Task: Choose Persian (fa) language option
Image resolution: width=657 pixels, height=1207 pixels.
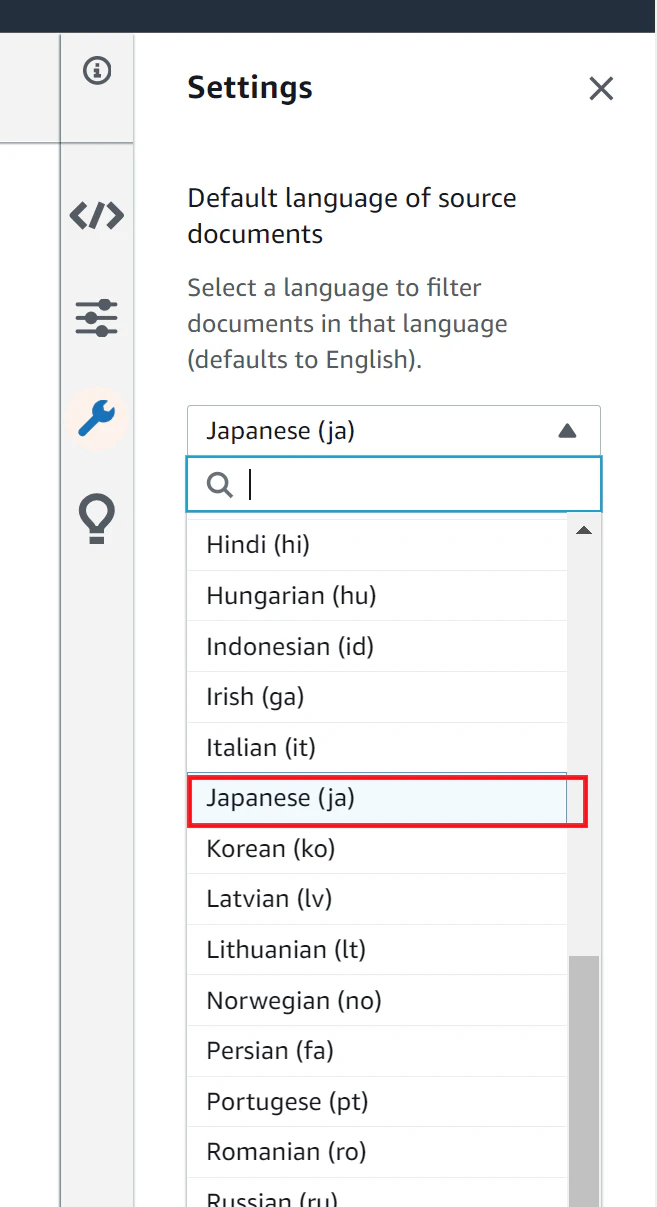Action: pyautogui.click(x=377, y=1051)
